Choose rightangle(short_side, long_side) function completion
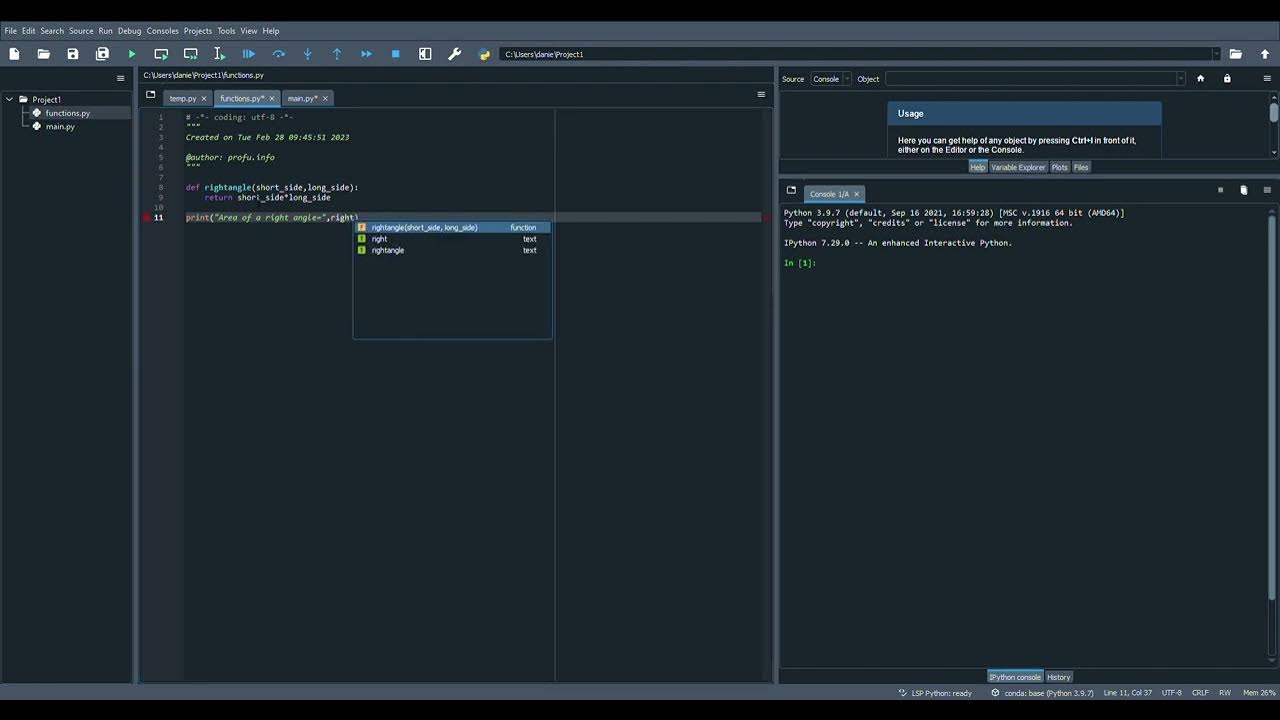The width and height of the screenshot is (1280, 720). pos(452,227)
